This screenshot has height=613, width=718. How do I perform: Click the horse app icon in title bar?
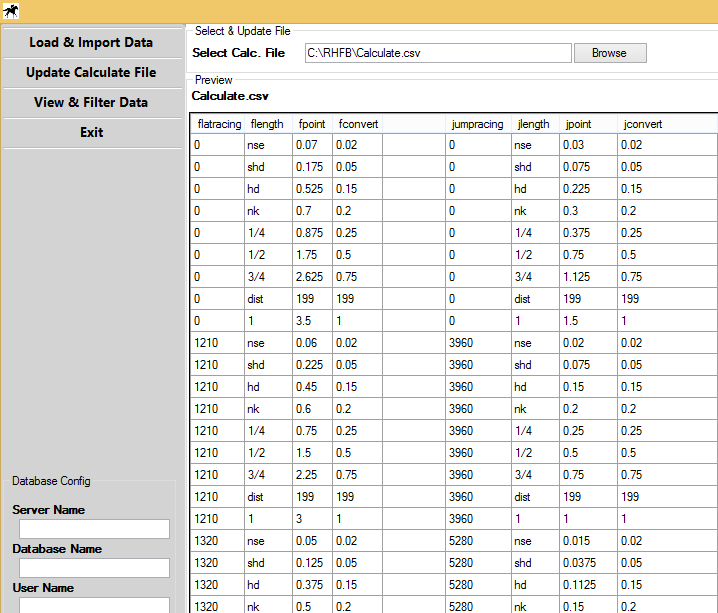click(12, 12)
